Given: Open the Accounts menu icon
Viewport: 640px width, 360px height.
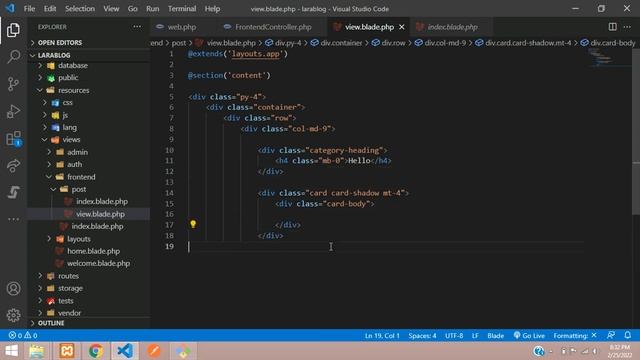Looking at the screenshot, I should click(13, 289).
